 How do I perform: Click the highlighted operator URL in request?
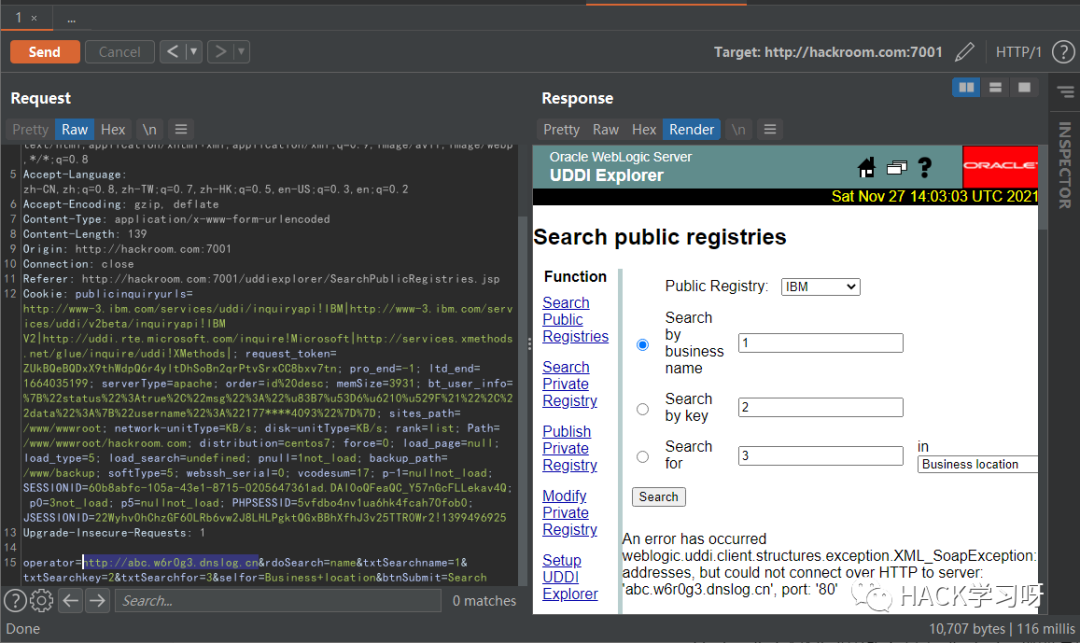[171, 562]
